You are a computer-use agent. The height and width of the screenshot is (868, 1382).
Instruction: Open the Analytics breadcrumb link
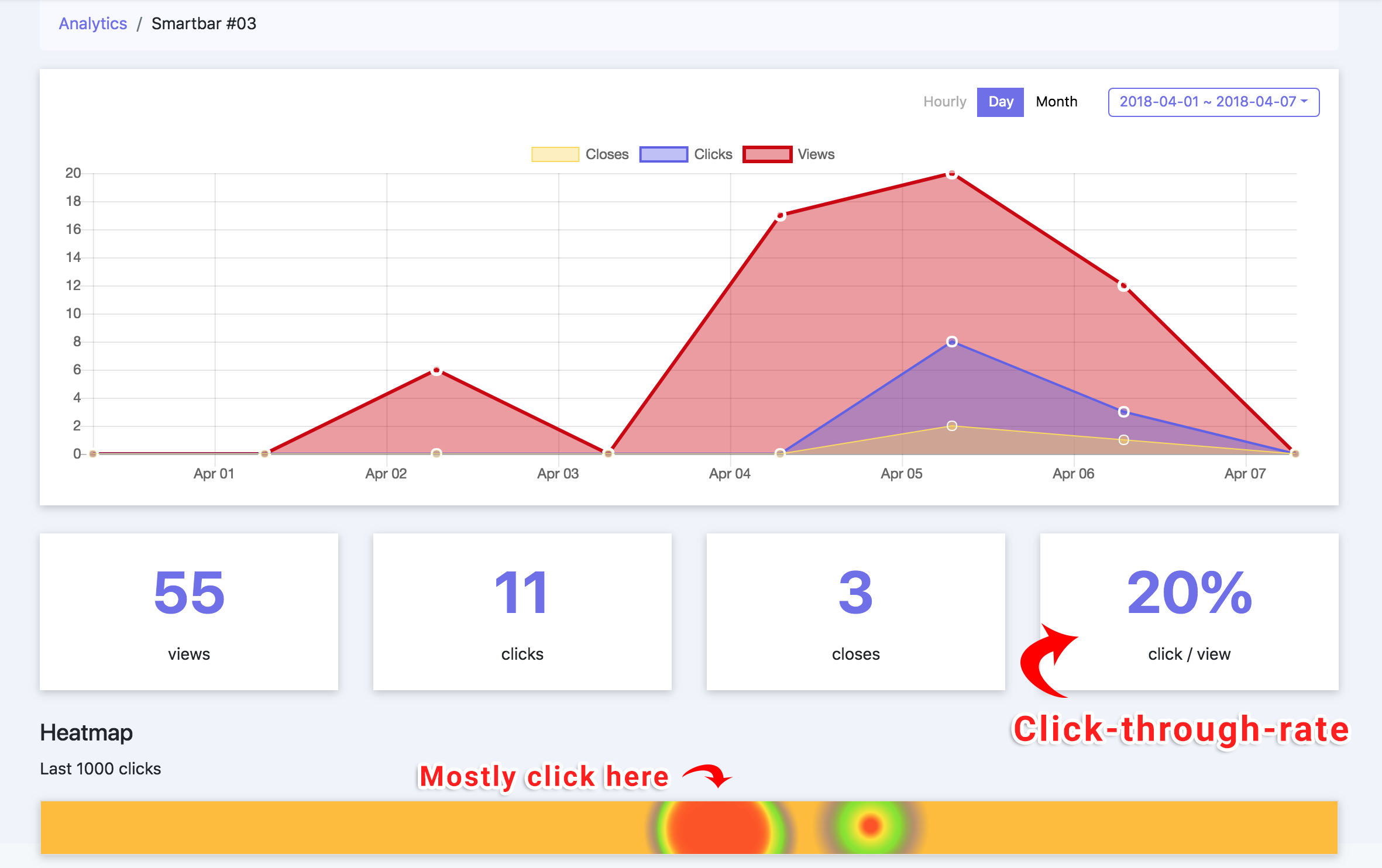pos(92,23)
